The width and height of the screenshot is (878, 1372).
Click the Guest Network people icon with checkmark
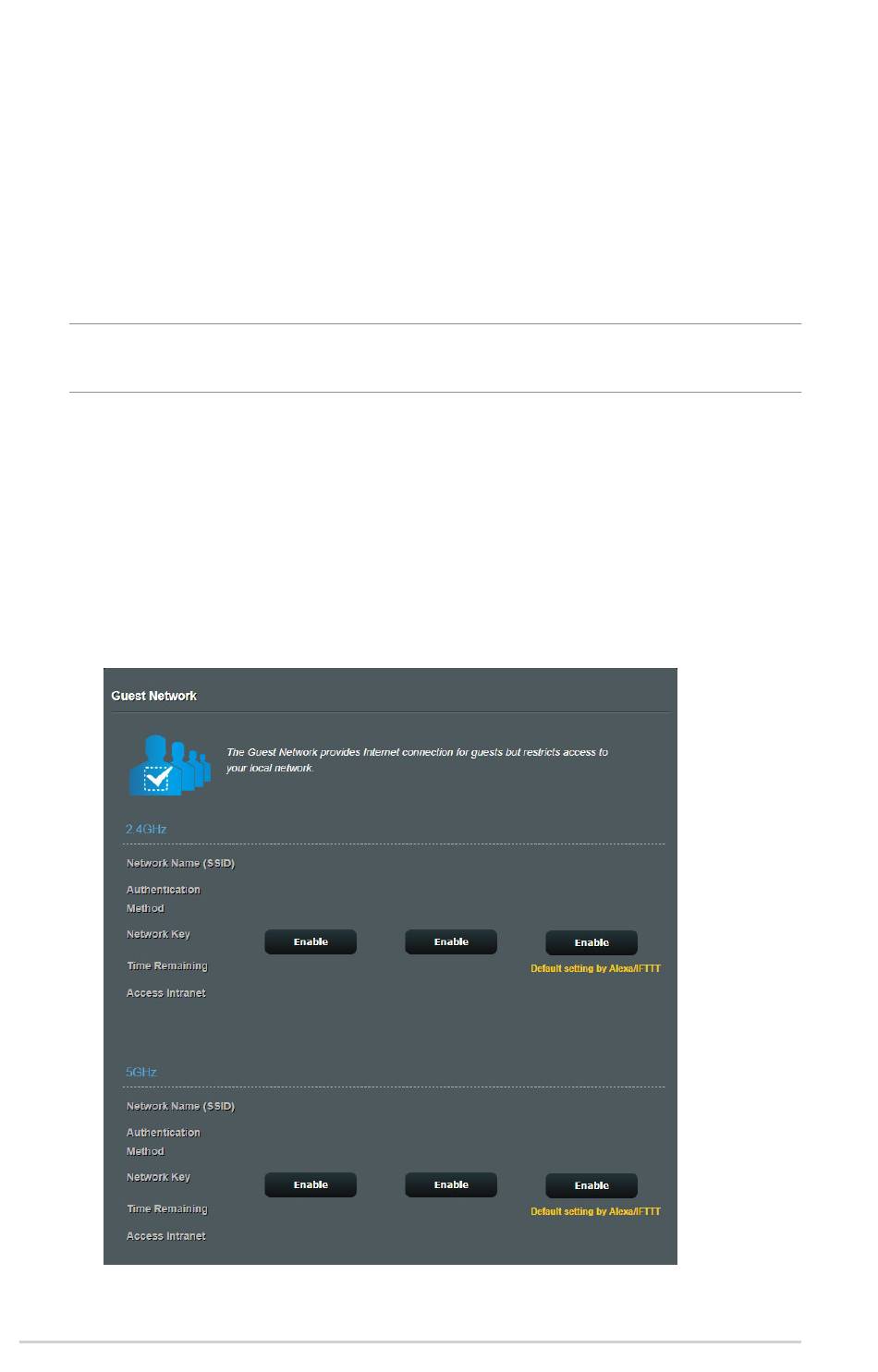pyautogui.click(x=169, y=765)
